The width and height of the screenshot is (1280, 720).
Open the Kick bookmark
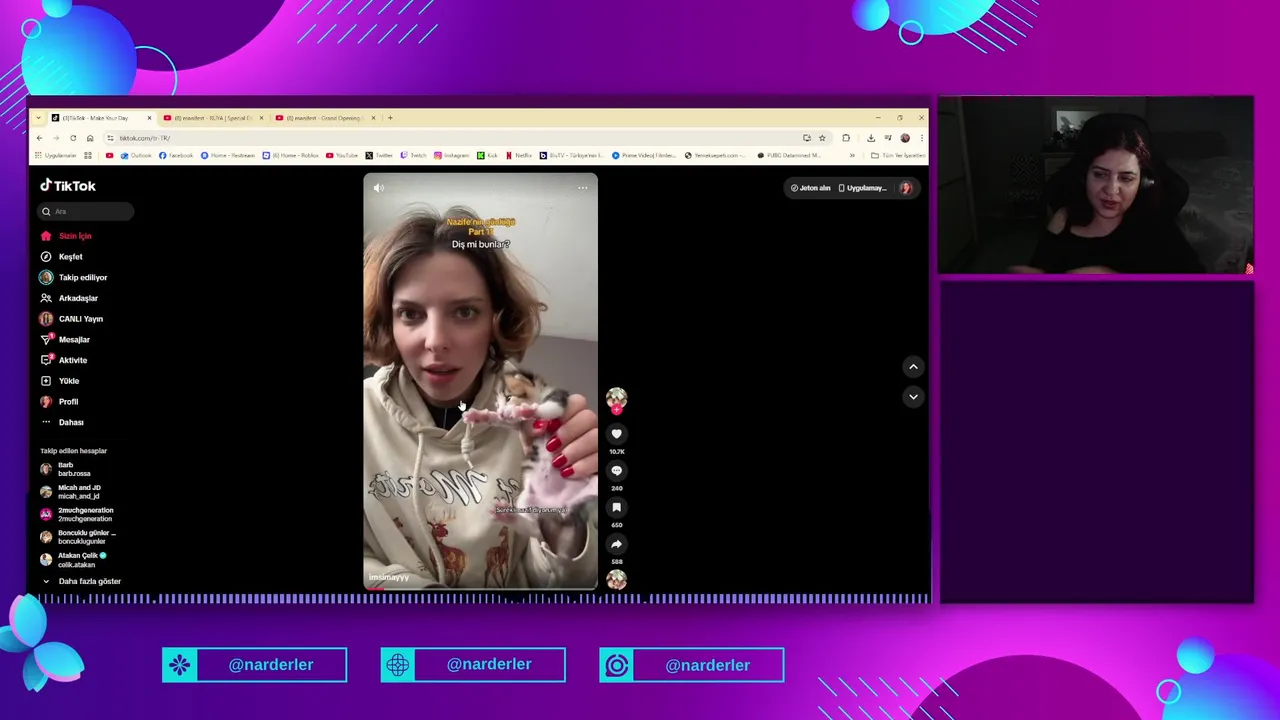coord(488,155)
